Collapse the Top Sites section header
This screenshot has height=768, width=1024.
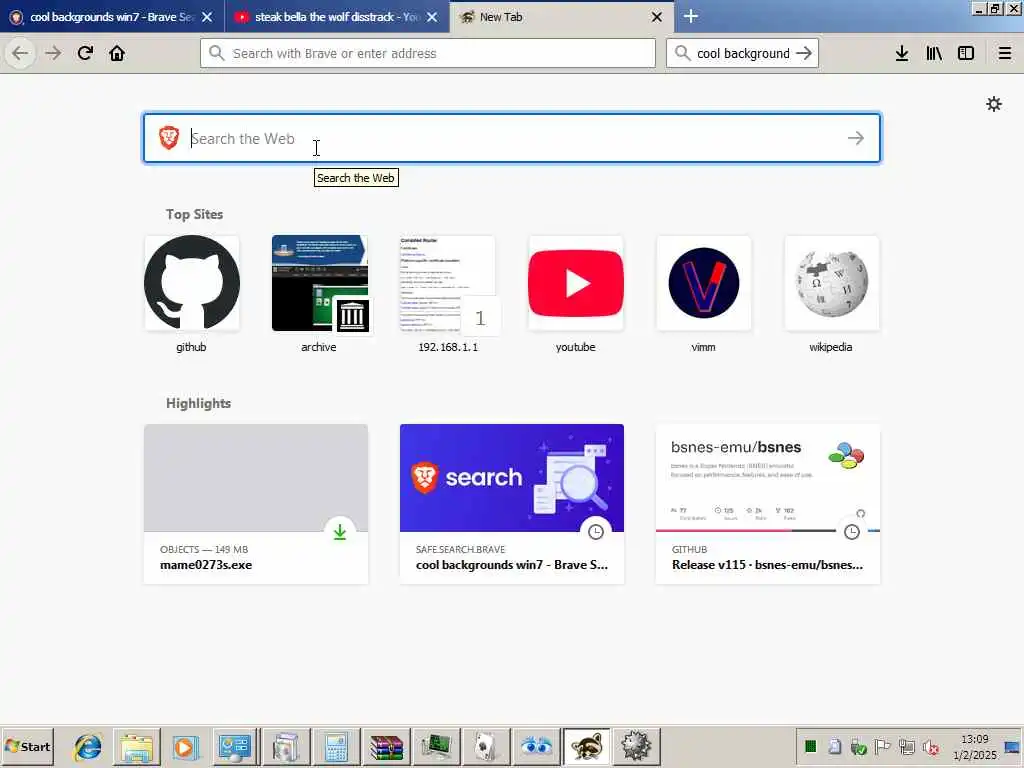click(194, 214)
